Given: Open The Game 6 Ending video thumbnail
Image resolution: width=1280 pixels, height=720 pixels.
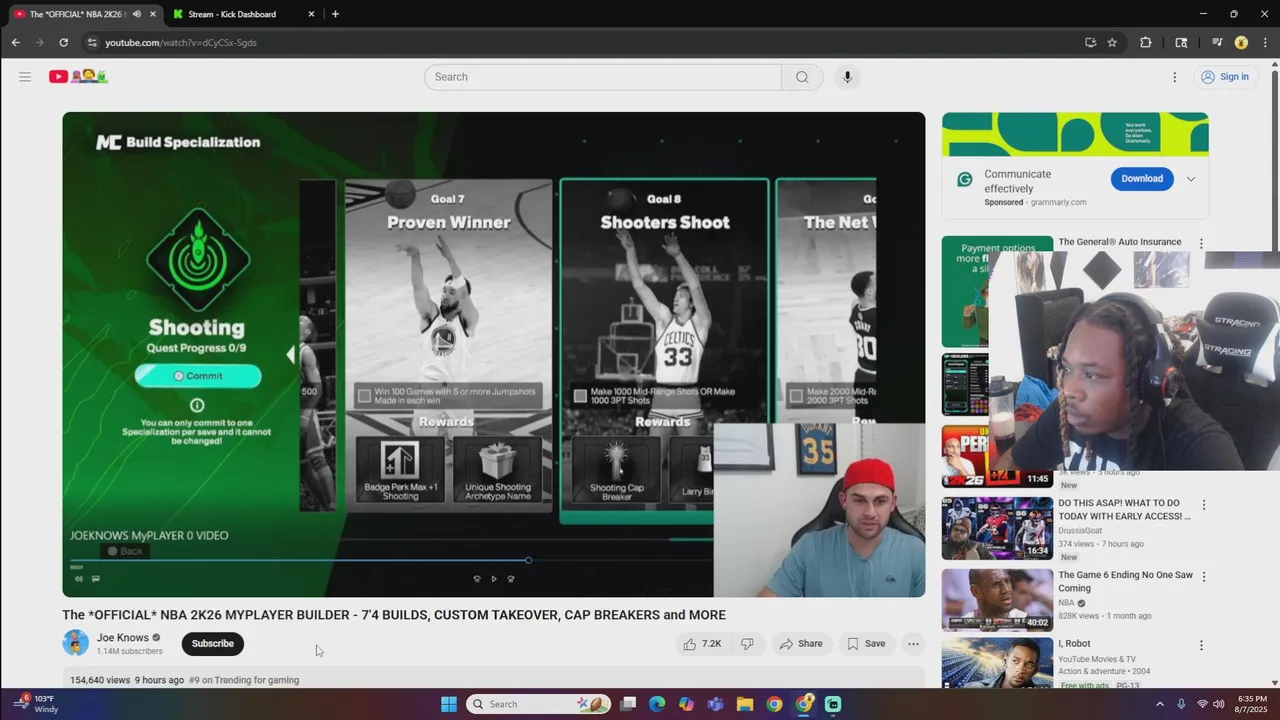Looking at the screenshot, I should [997, 600].
